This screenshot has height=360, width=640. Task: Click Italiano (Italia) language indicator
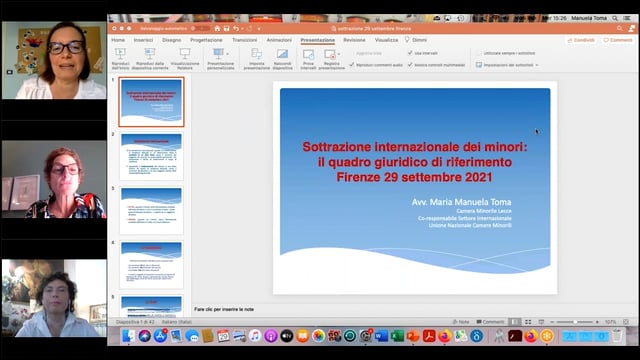[177, 322]
